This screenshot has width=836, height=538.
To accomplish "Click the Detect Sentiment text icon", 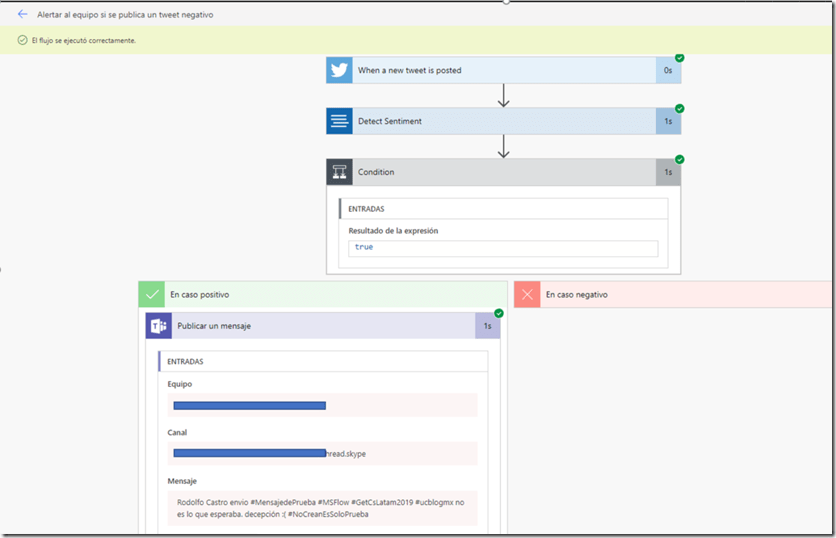I will point(339,121).
